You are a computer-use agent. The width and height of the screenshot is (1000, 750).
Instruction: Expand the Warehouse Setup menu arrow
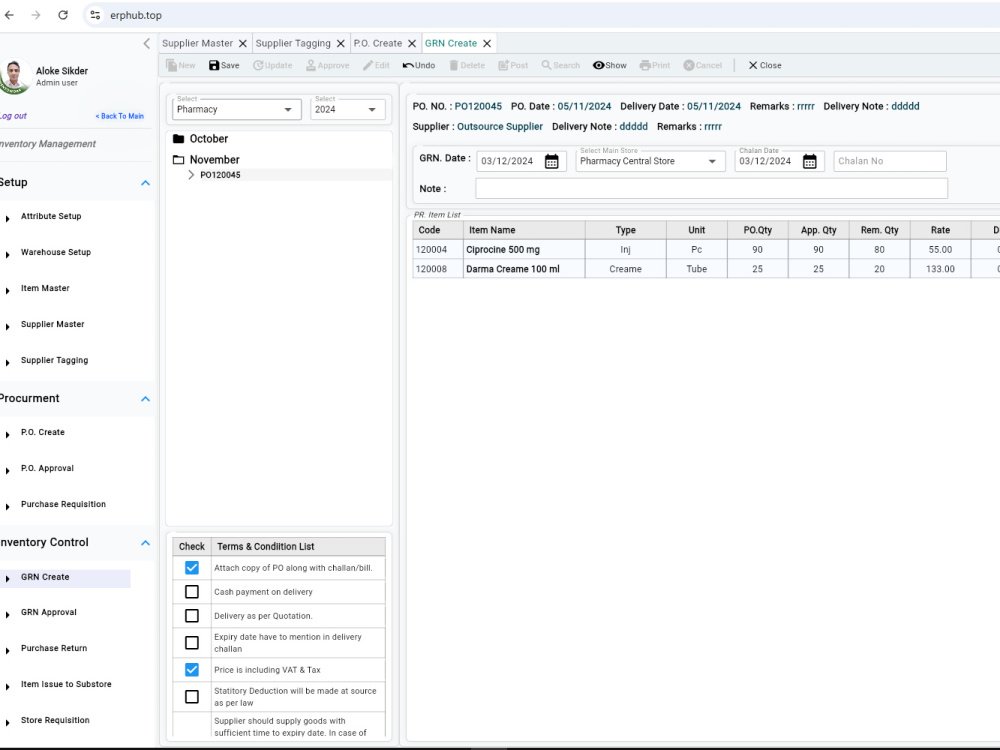tap(8, 254)
